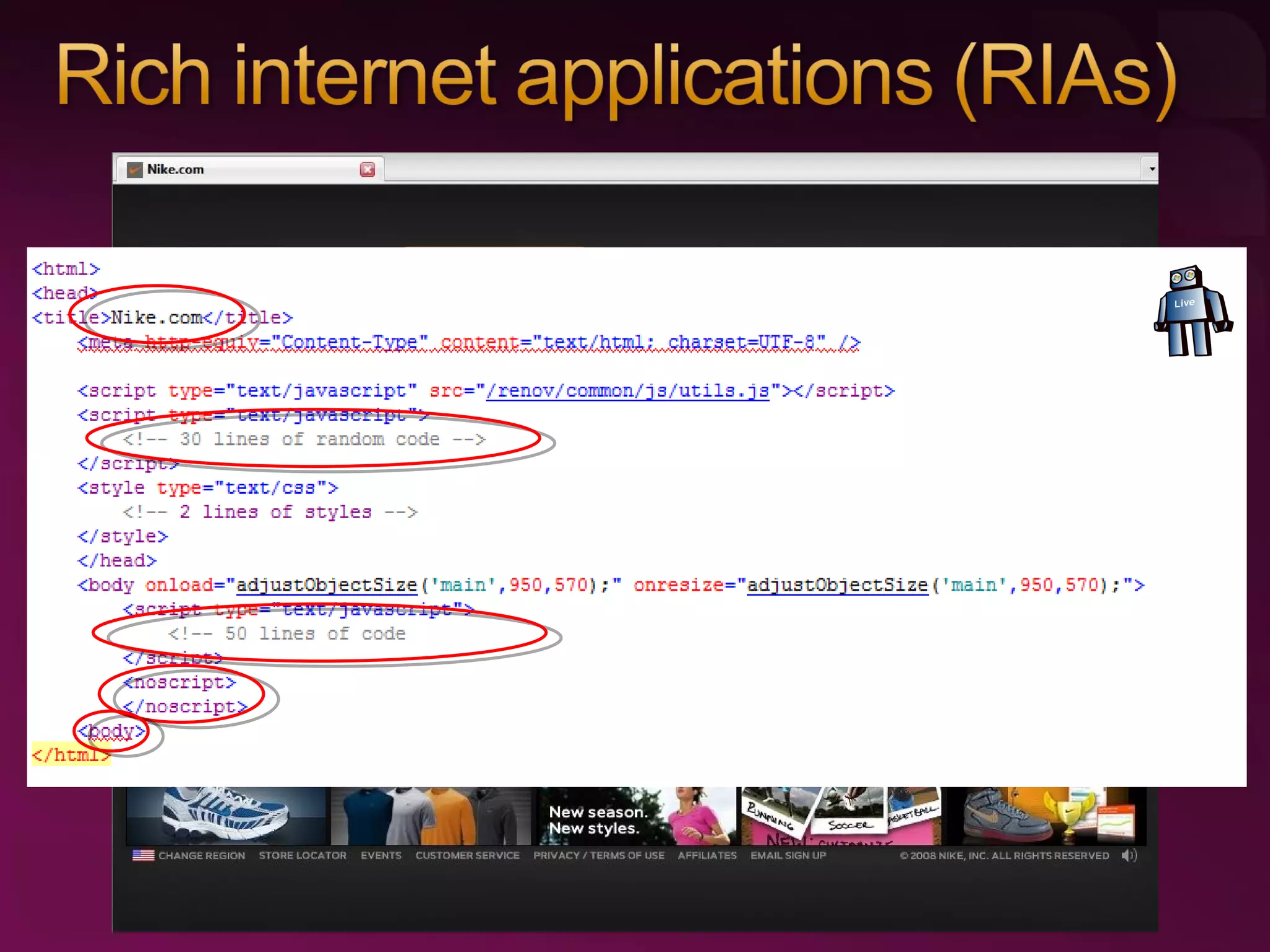Open Customer Service link
The width and height of the screenshot is (1270, 952).
click(x=467, y=856)
